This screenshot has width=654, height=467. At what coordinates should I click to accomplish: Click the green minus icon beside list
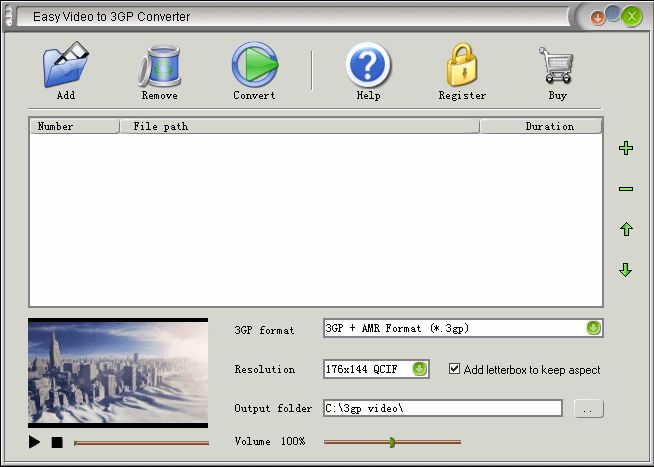tap(626, 189)
